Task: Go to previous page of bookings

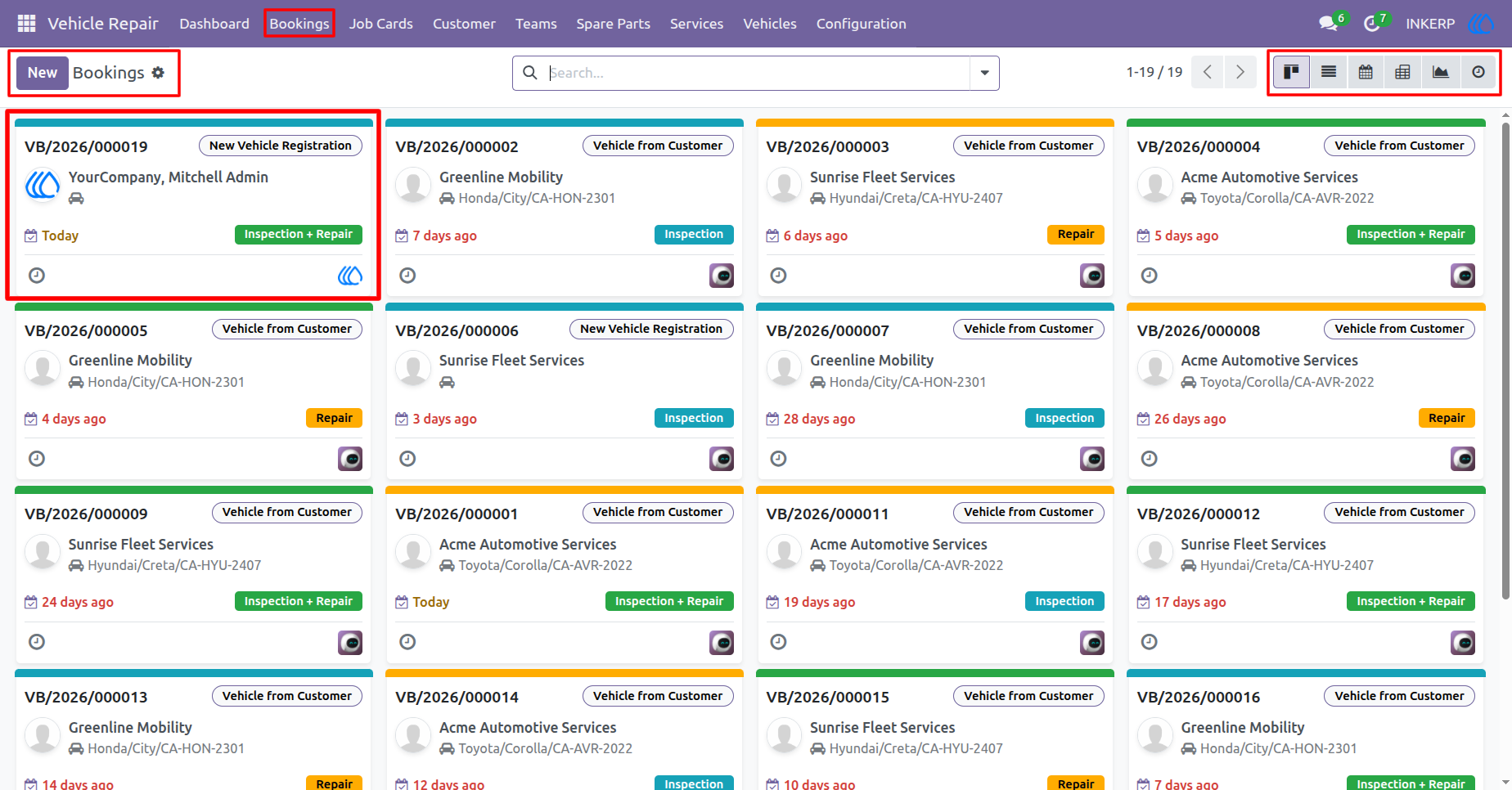Action: [x=1208, y=73]
